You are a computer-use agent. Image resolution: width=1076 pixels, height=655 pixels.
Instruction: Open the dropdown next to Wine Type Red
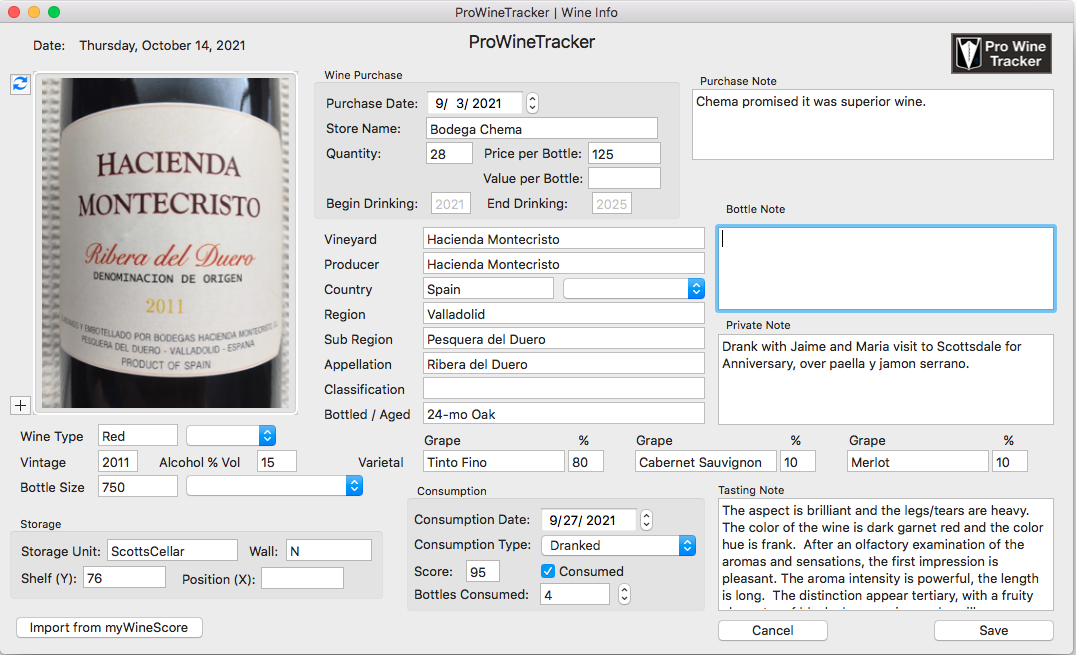click(265, 435)
